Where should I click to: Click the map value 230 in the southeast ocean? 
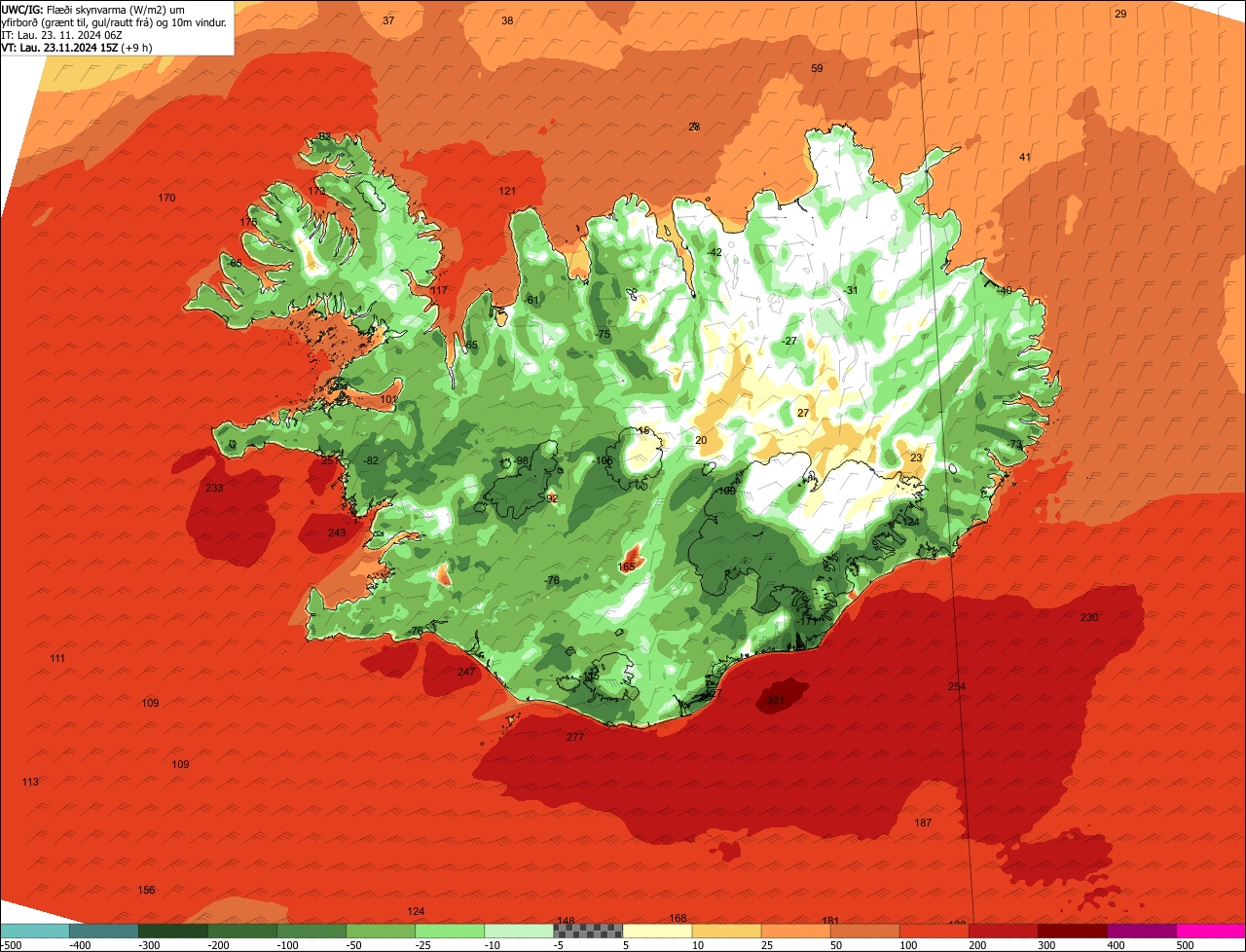point(1089,617)
